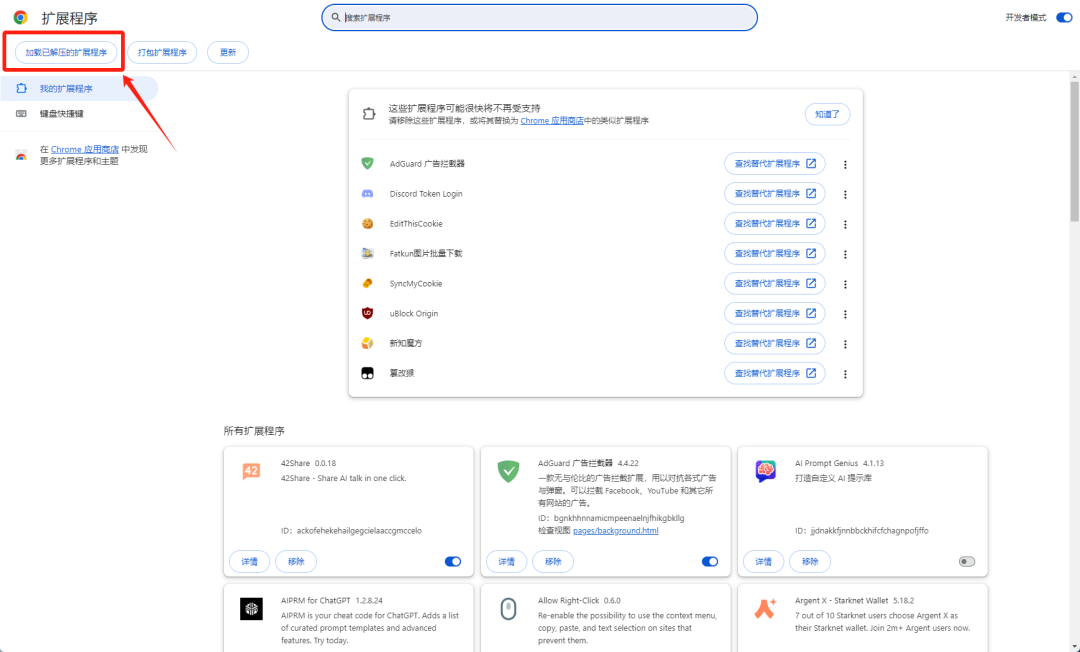Click the Chrome Web Store rainbow icon in sidebar
The image size is (1080, 652).
[x=21, y=156]
